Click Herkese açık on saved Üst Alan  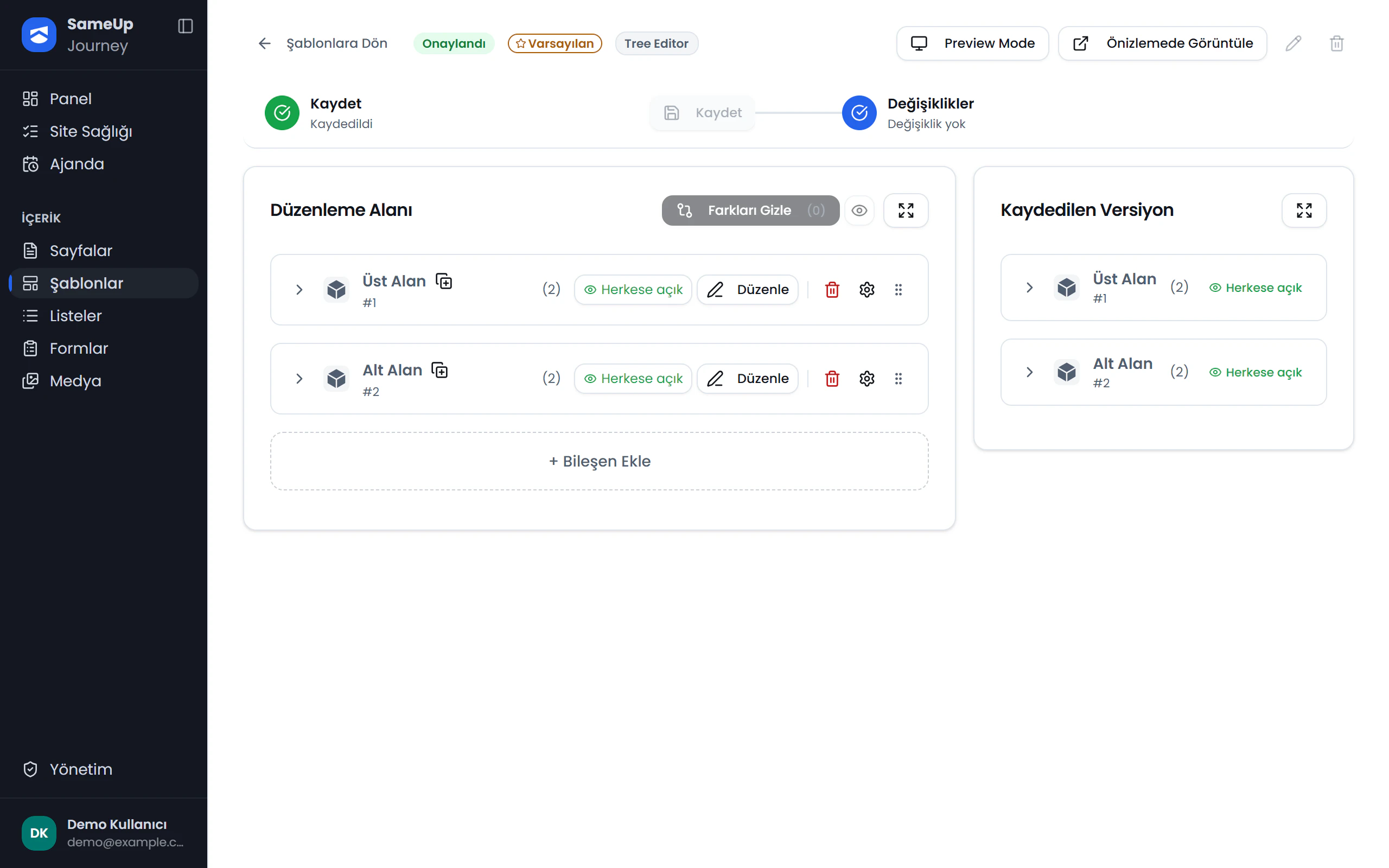click(1256, 288)
